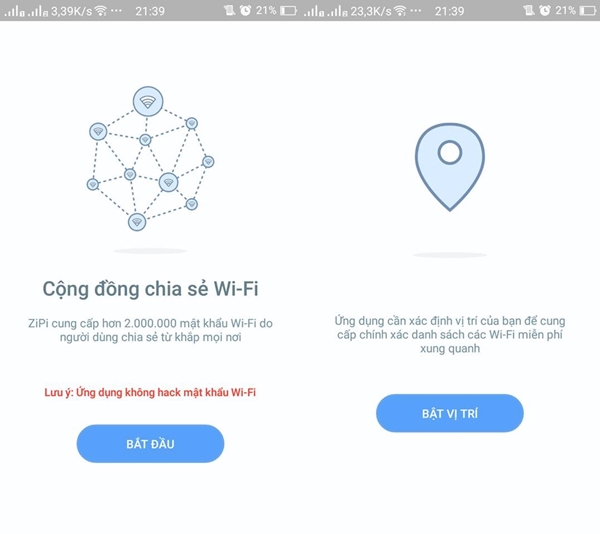Tap the ZiPi description text about 2.000.000 passwords
Screen dimensions: 600x534
coord(150,330)
